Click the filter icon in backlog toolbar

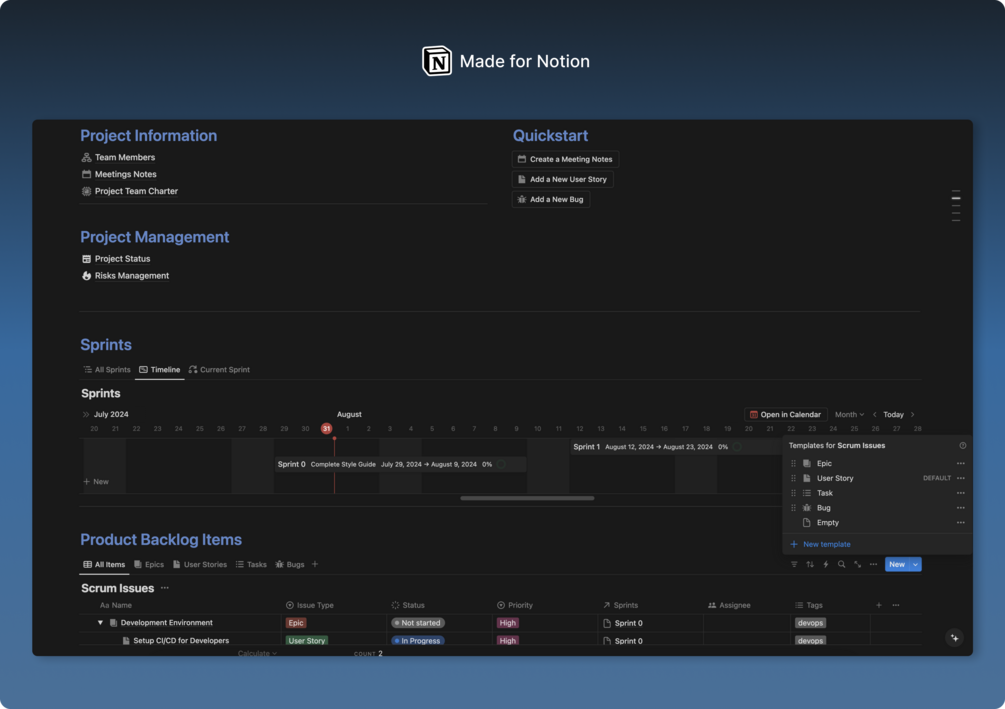coord(794,564)
